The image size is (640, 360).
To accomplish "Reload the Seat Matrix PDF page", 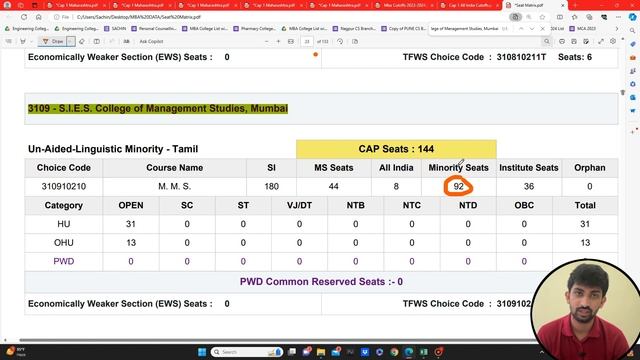I will (x=24, y=17).
